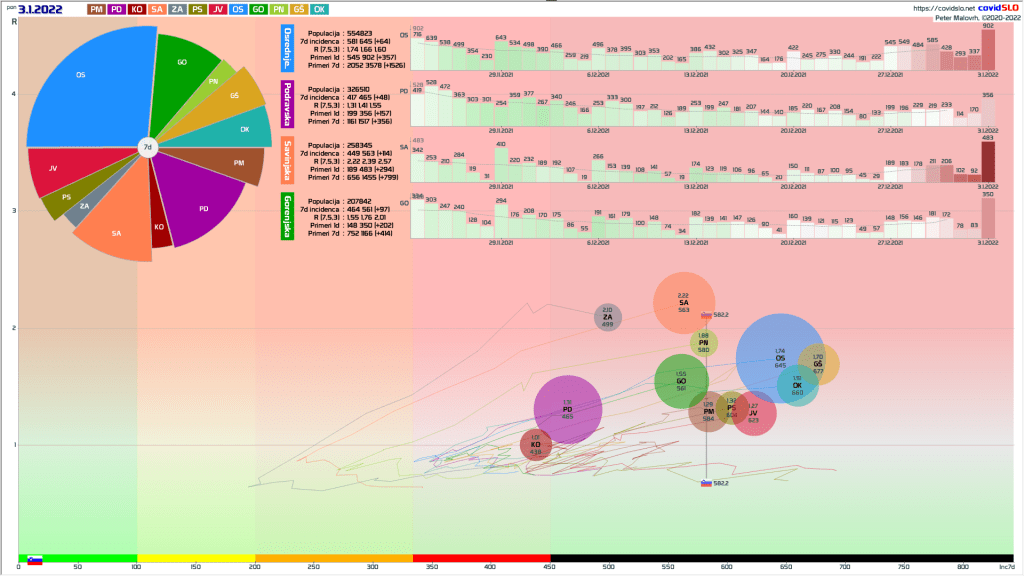Select the purple PD bubble
Viewport: 1024px width, 576px height.
point(567,409)
